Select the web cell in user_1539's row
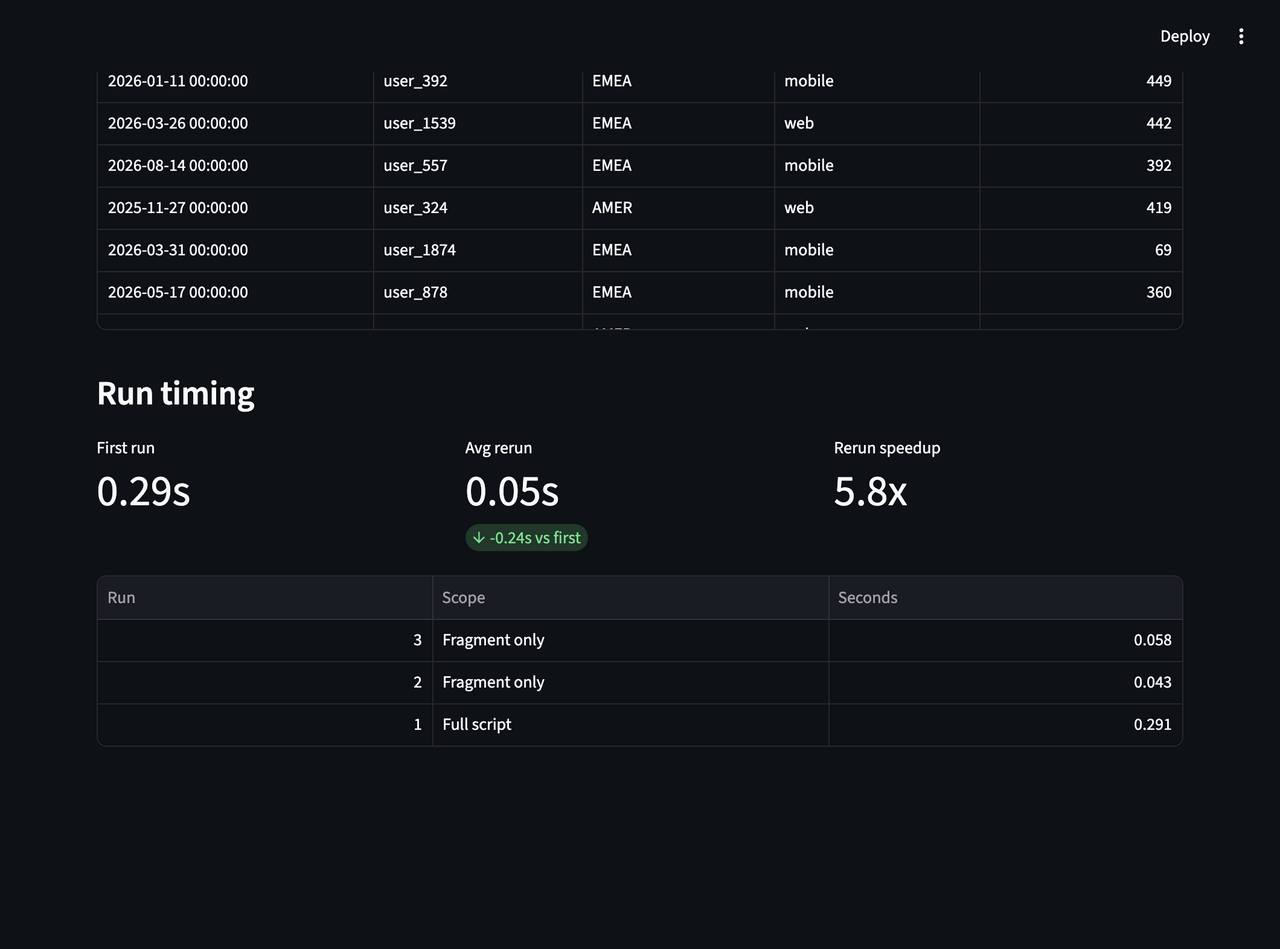1280x949 pixels. point(877,123)
